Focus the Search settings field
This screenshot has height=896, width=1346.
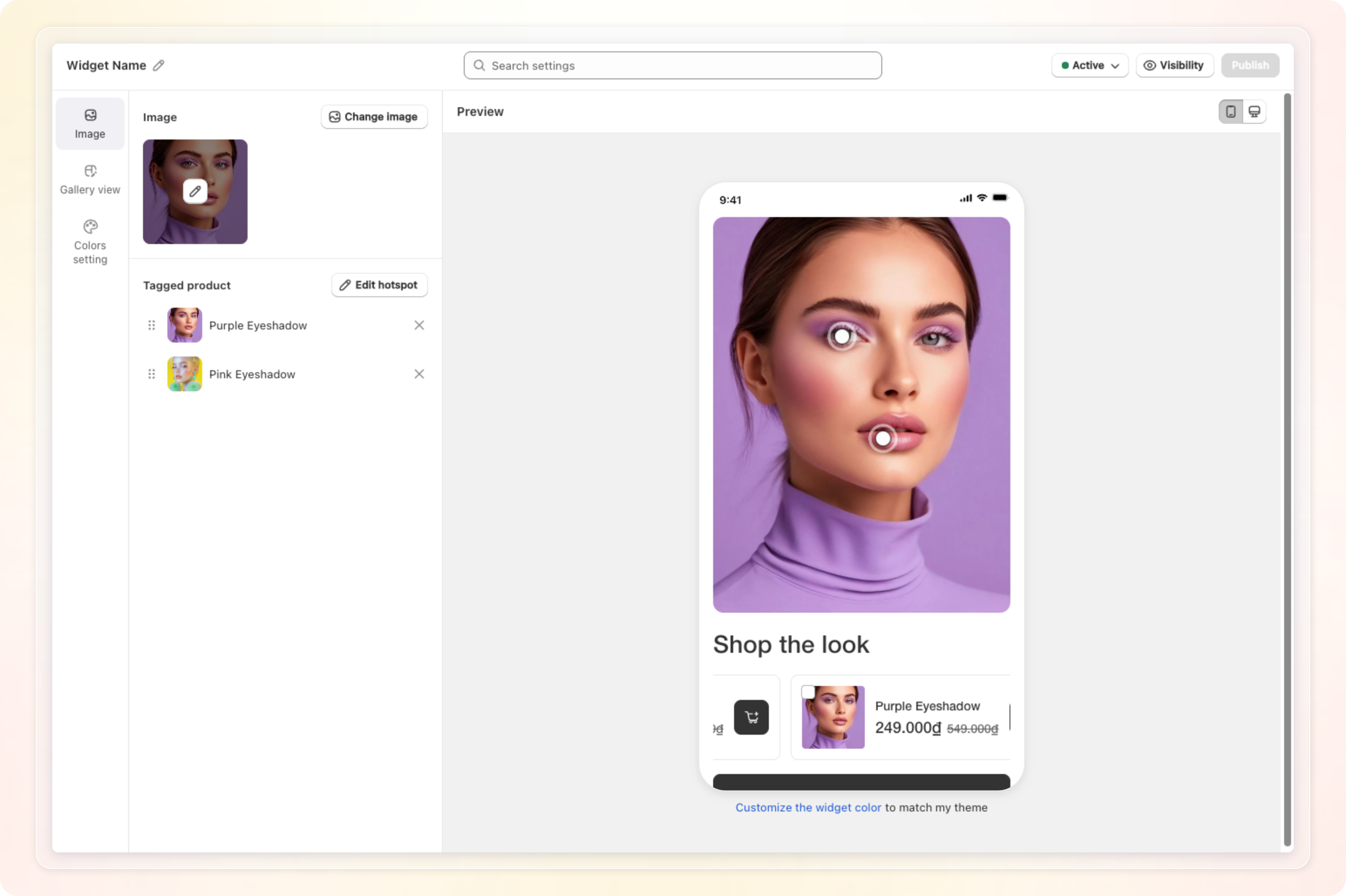(x=672, y=66)
